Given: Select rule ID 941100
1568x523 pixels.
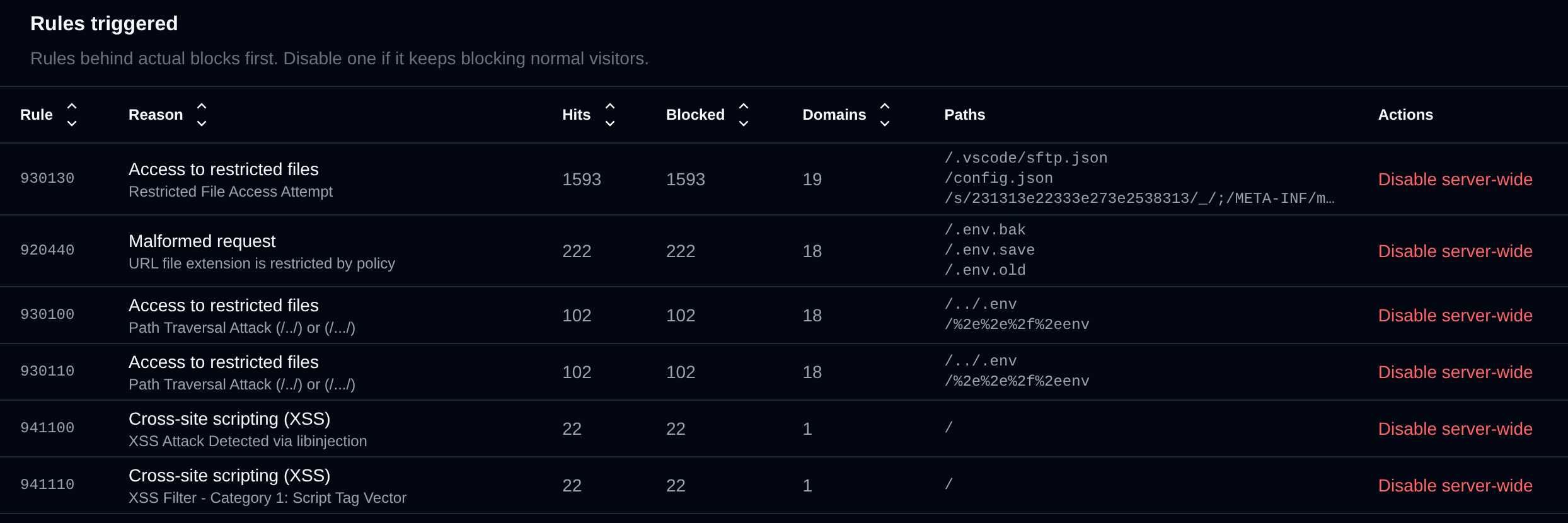Looking at the screenshot, I should point(47,428).
